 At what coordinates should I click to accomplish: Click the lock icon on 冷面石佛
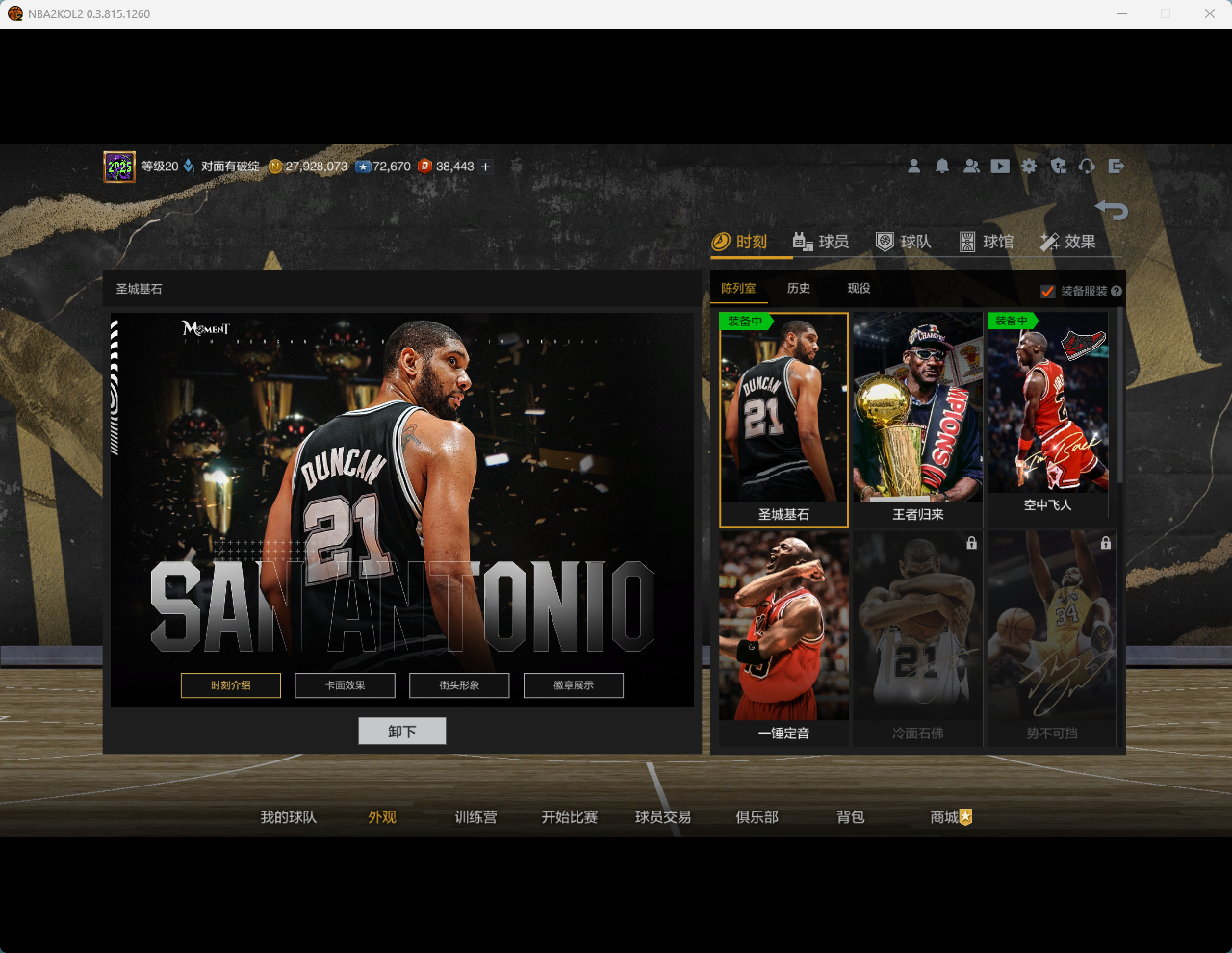972,543
